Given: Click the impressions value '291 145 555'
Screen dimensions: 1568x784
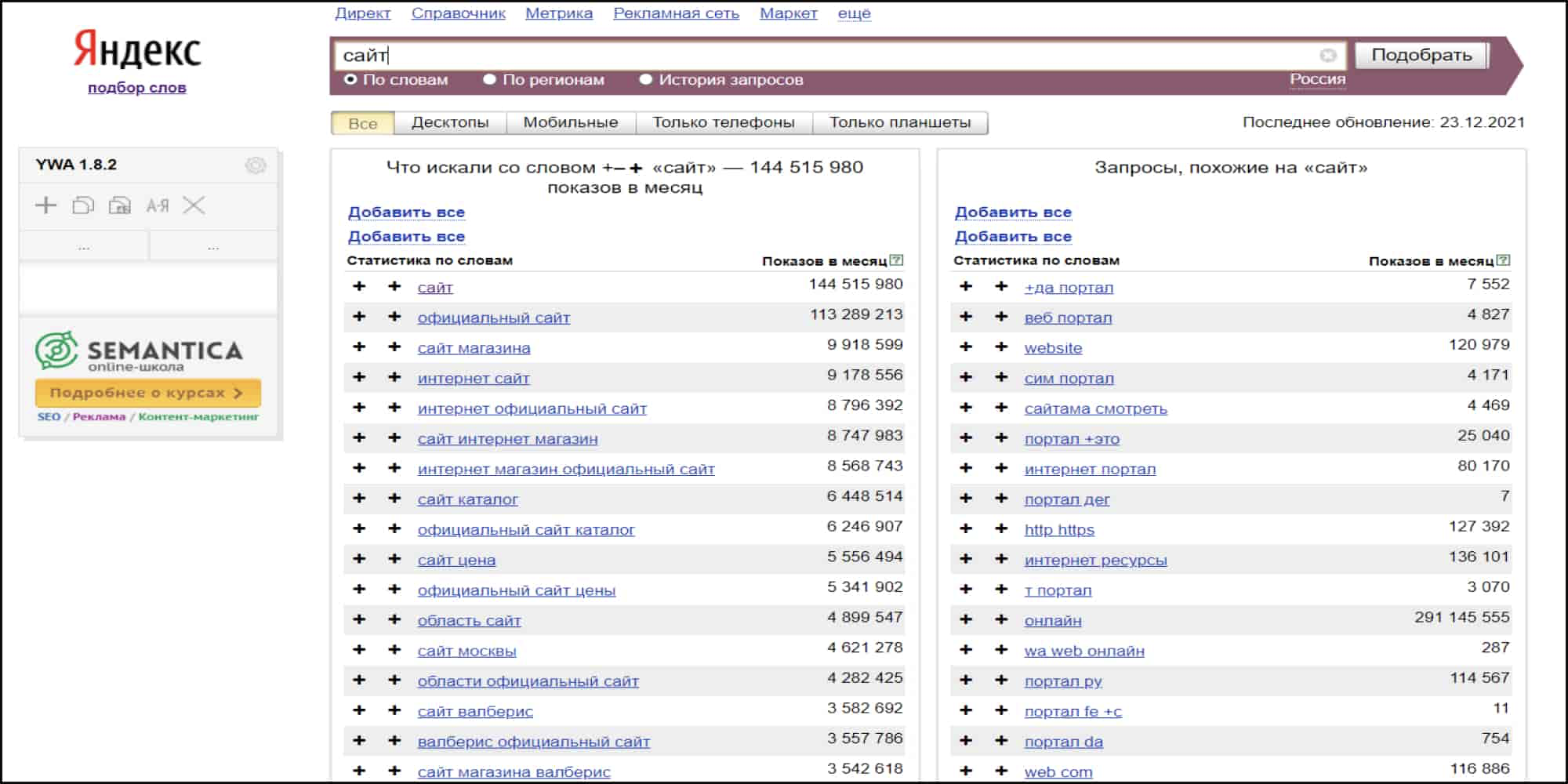Looking at the screenshot, I should [x=1462, y=617].
